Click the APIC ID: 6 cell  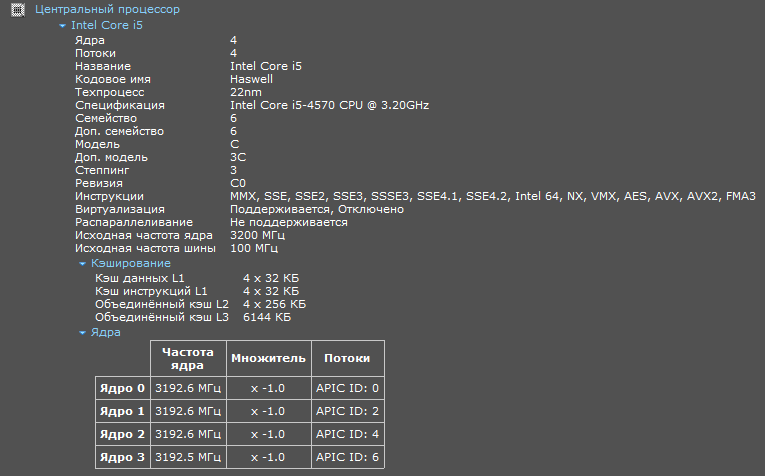[x=348, y=457]
